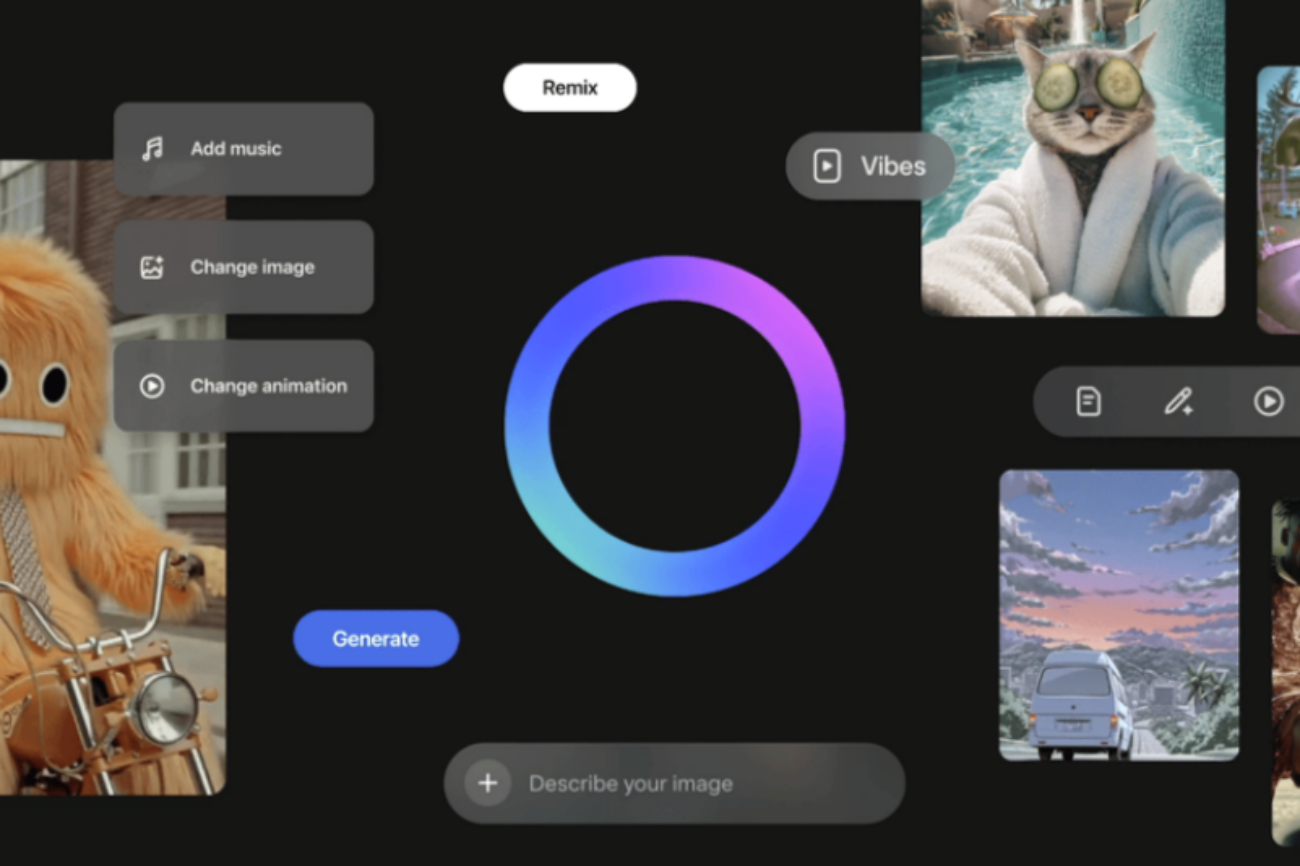Select the pencil sparkle edit icon

coord(1178,402)
